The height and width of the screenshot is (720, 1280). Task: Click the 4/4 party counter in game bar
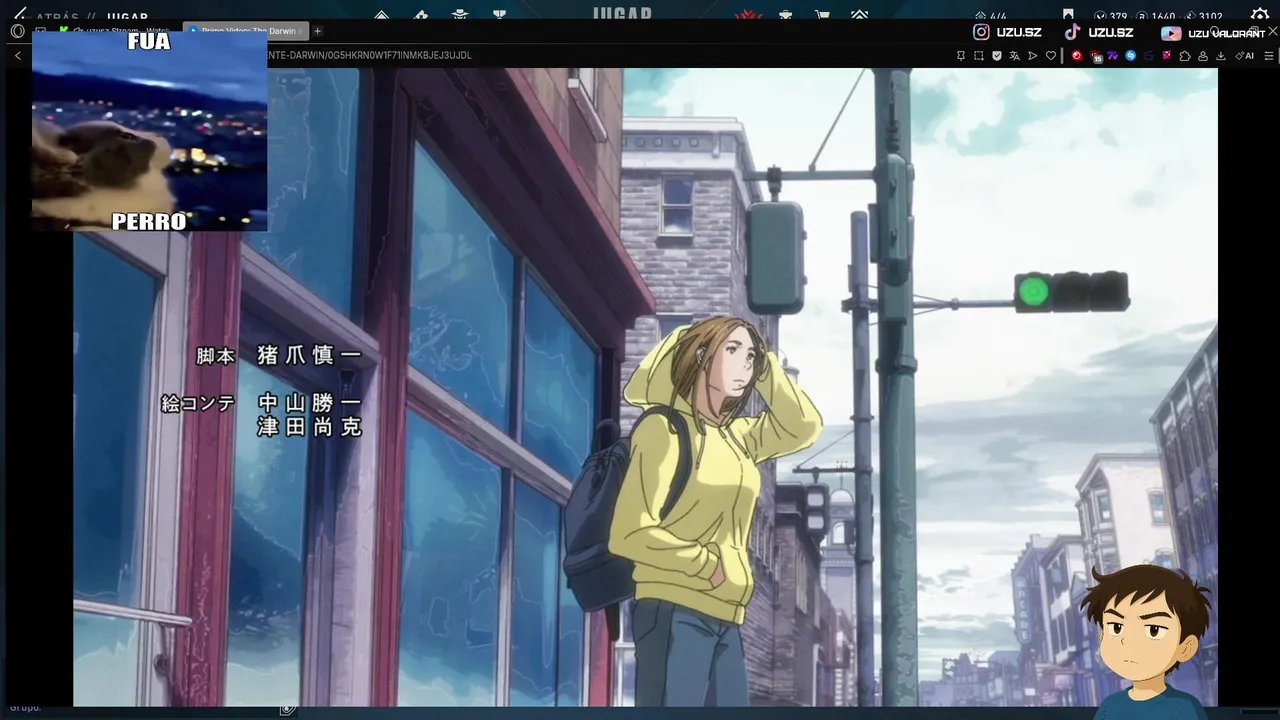tap(990, 16)
